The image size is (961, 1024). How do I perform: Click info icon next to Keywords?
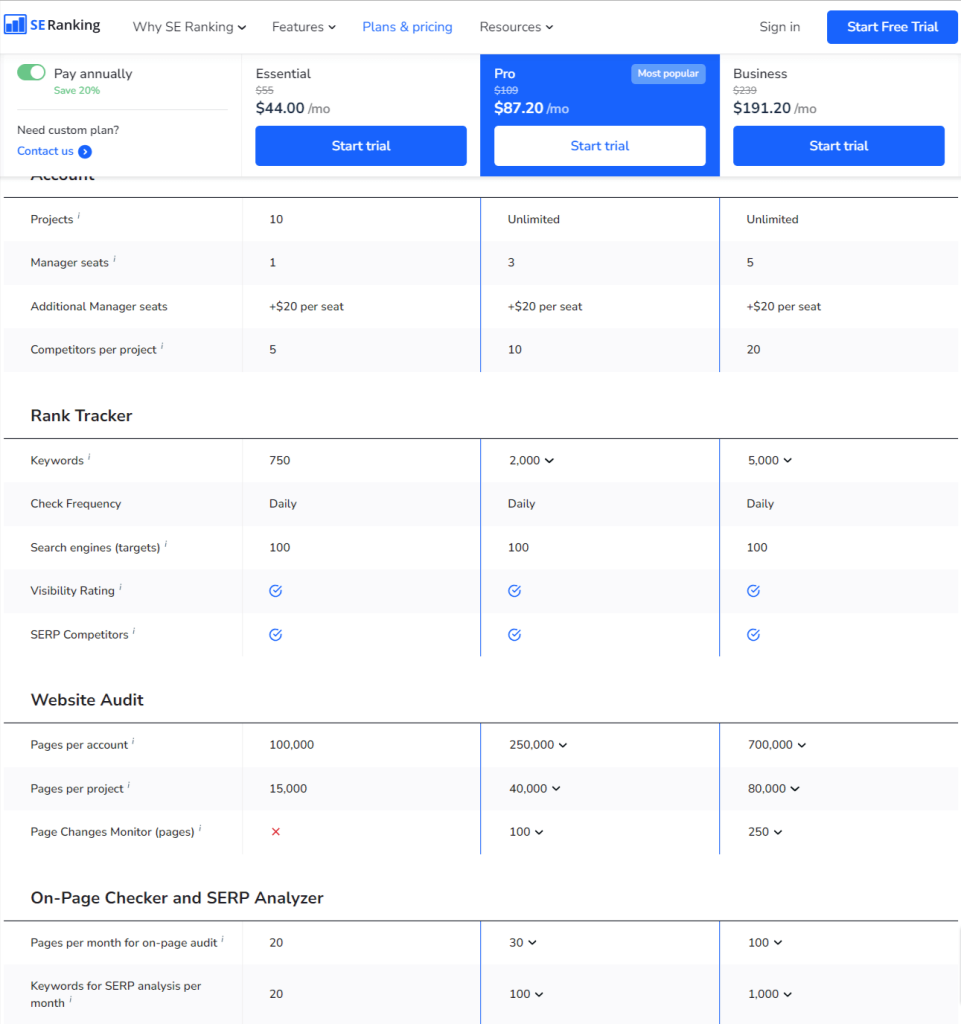[89, 456]
